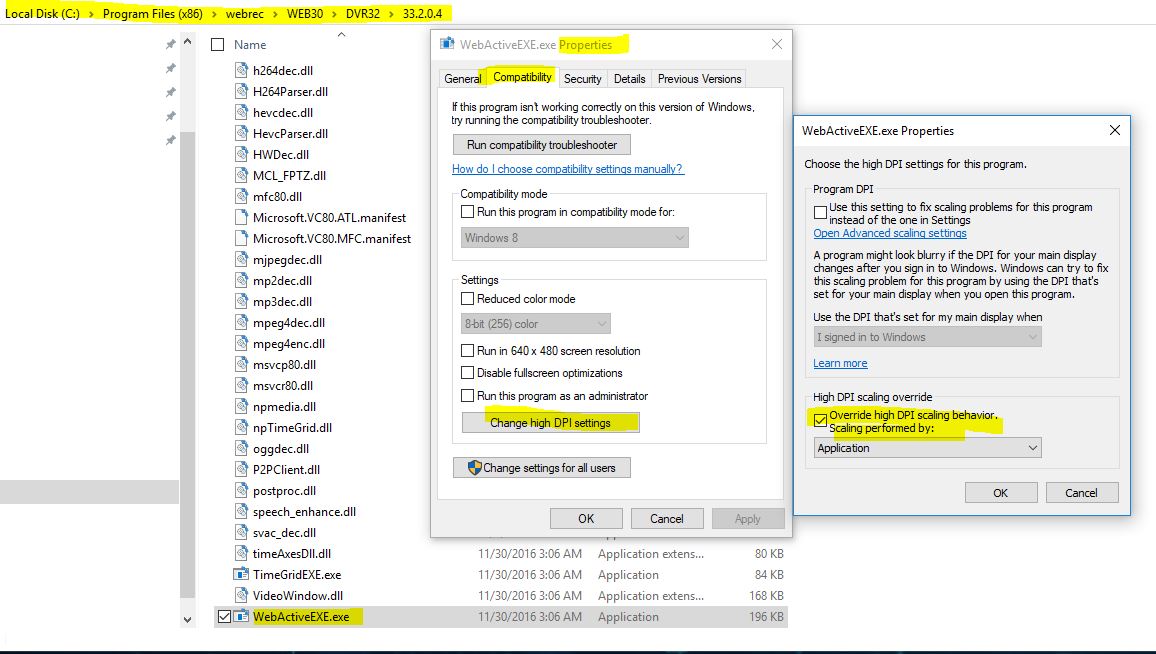Click the topmost pin icon in the navigation pane
The height and width of the screenshot is (654, 1156).
coord(170,44)
